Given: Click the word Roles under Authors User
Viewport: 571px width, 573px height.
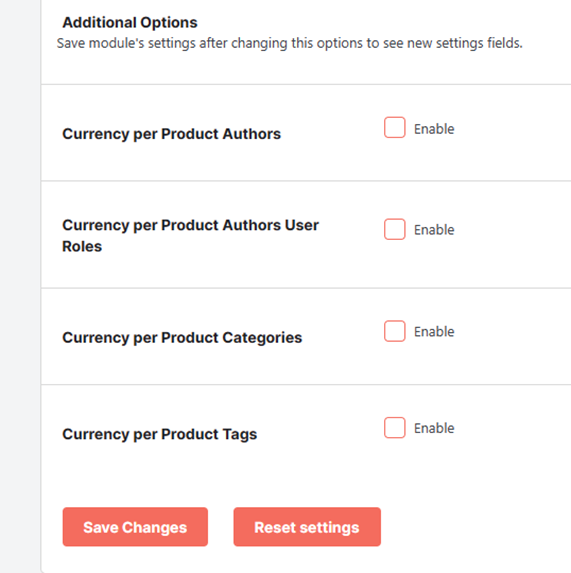Looking at the screenshot, I should coord(82,247).
